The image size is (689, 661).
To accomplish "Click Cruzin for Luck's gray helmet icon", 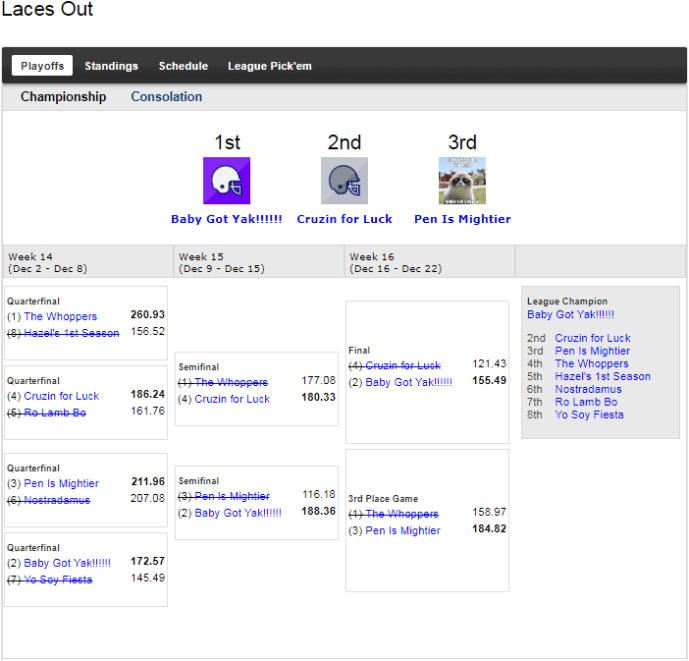I will [x=344, y=181].
